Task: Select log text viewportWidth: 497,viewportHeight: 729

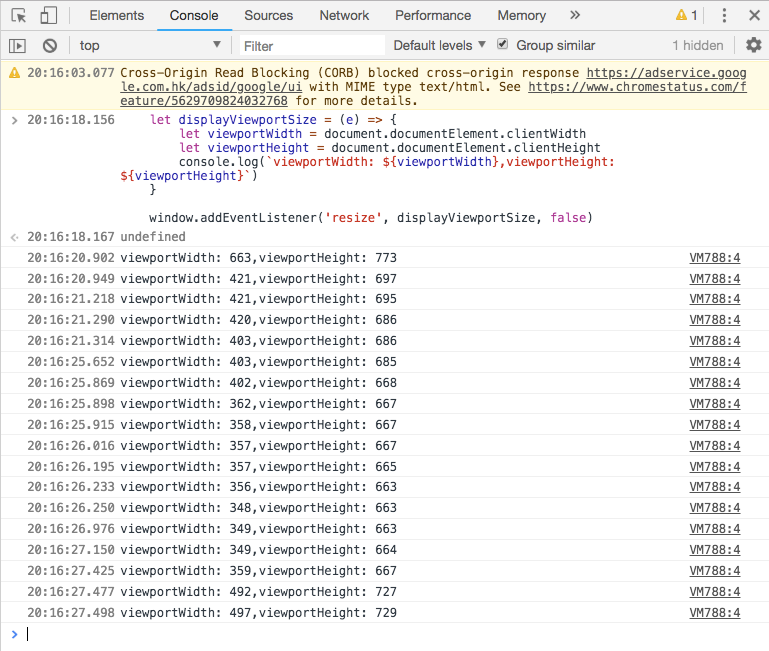Action: point(258,613)
